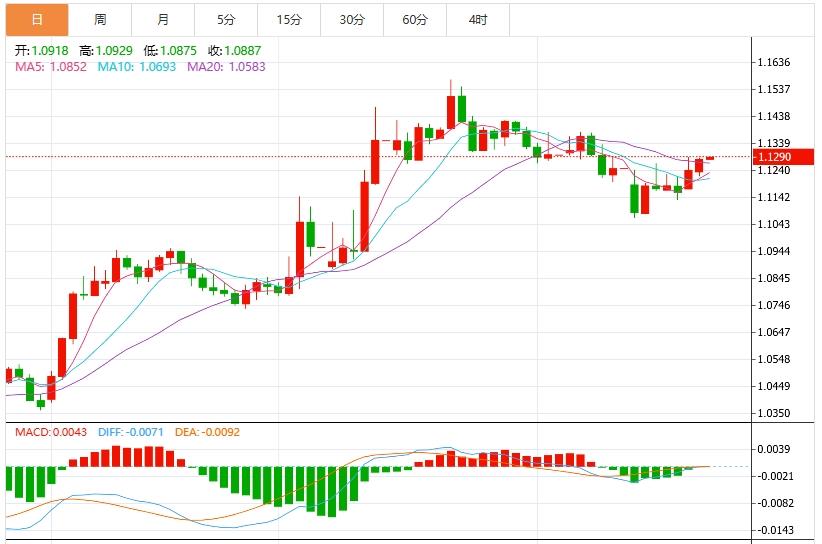Click the MA20 moving average label
Image resolution: width=822 pixels, height=544 pixels.
(x=225, y=66)
